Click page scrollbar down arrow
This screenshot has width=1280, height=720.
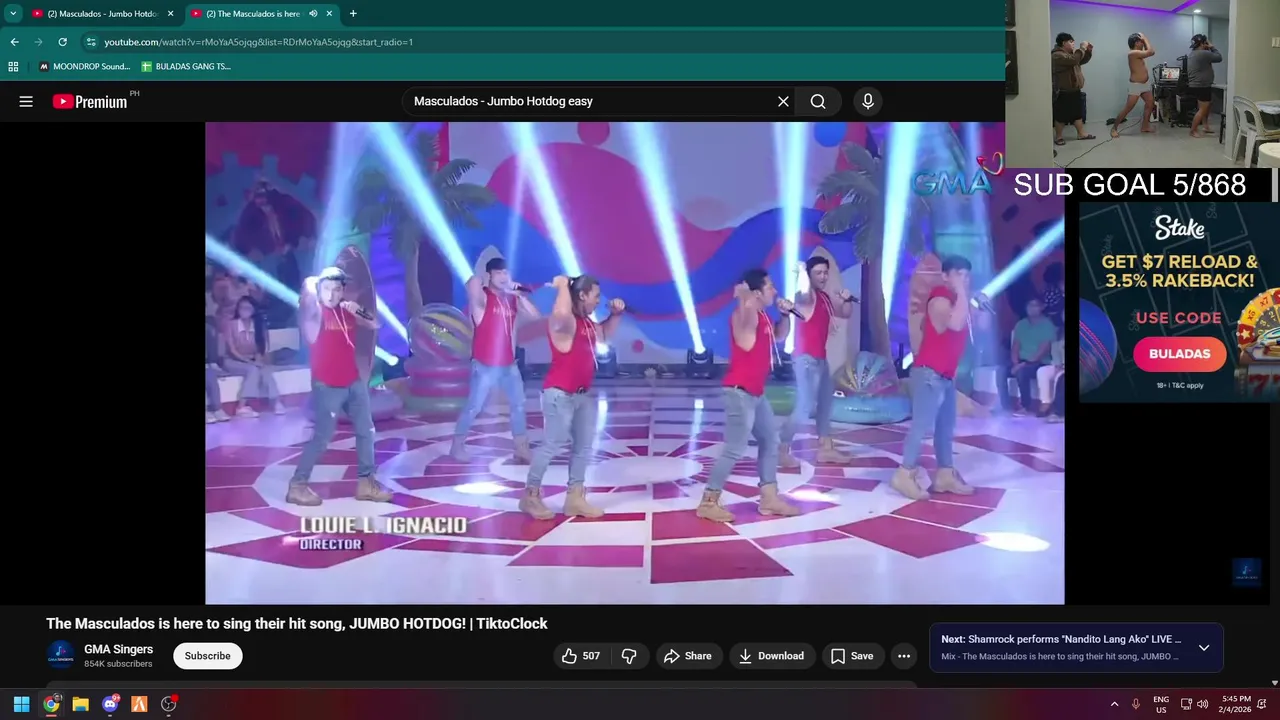[1274, 682]
